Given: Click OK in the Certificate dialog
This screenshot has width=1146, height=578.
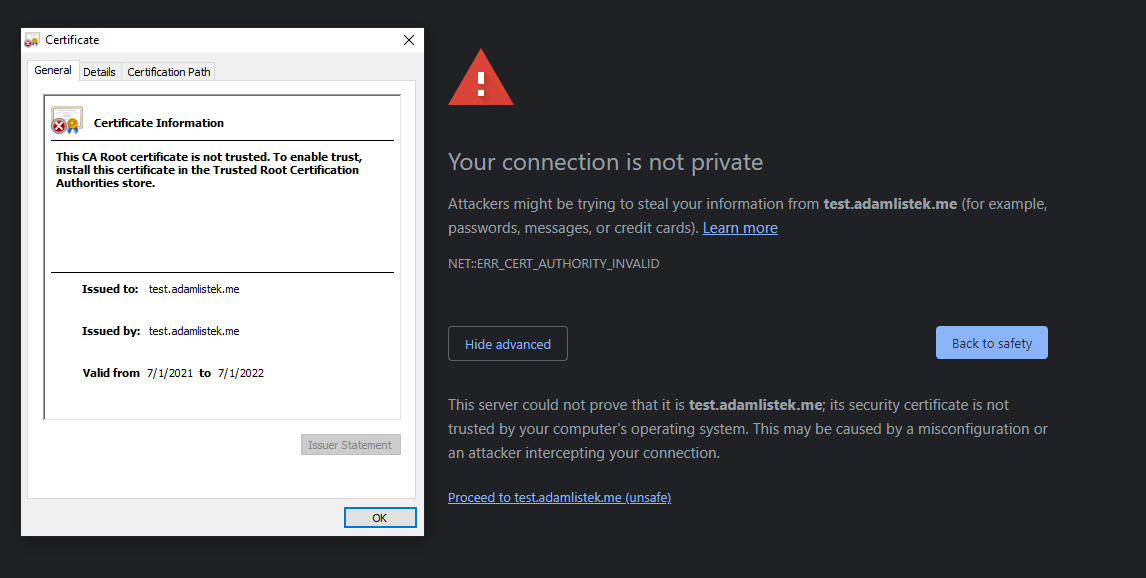Looking at the screenshot, I should coord(380,517).
